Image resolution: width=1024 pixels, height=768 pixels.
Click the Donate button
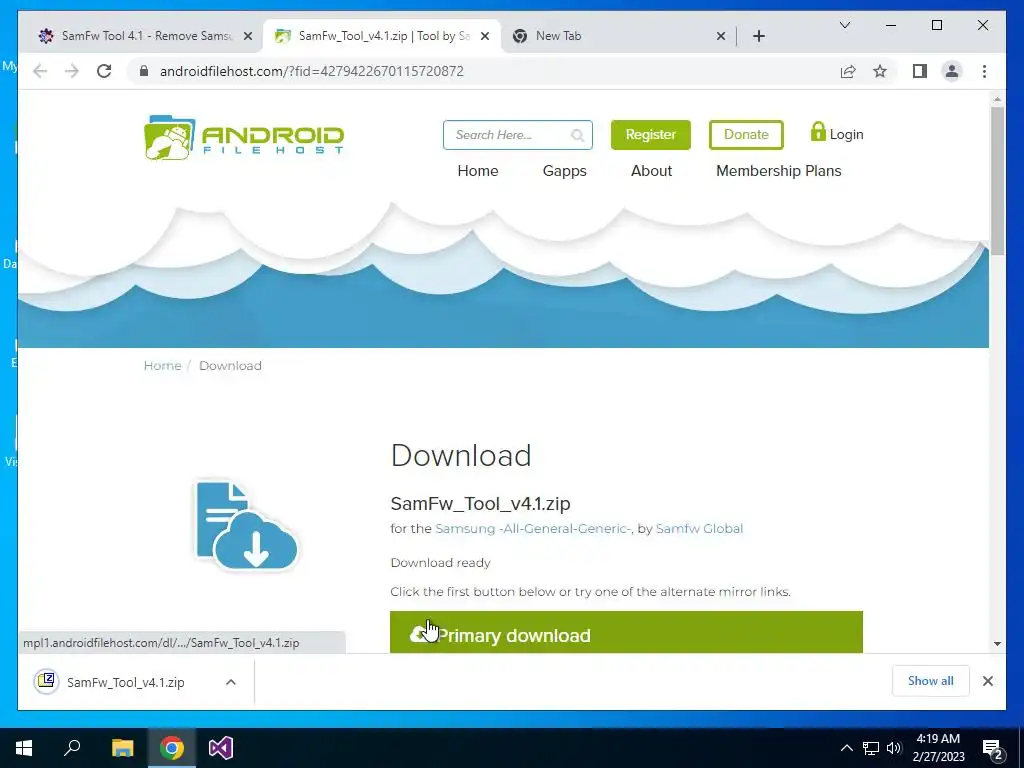[x=746, y=135]
